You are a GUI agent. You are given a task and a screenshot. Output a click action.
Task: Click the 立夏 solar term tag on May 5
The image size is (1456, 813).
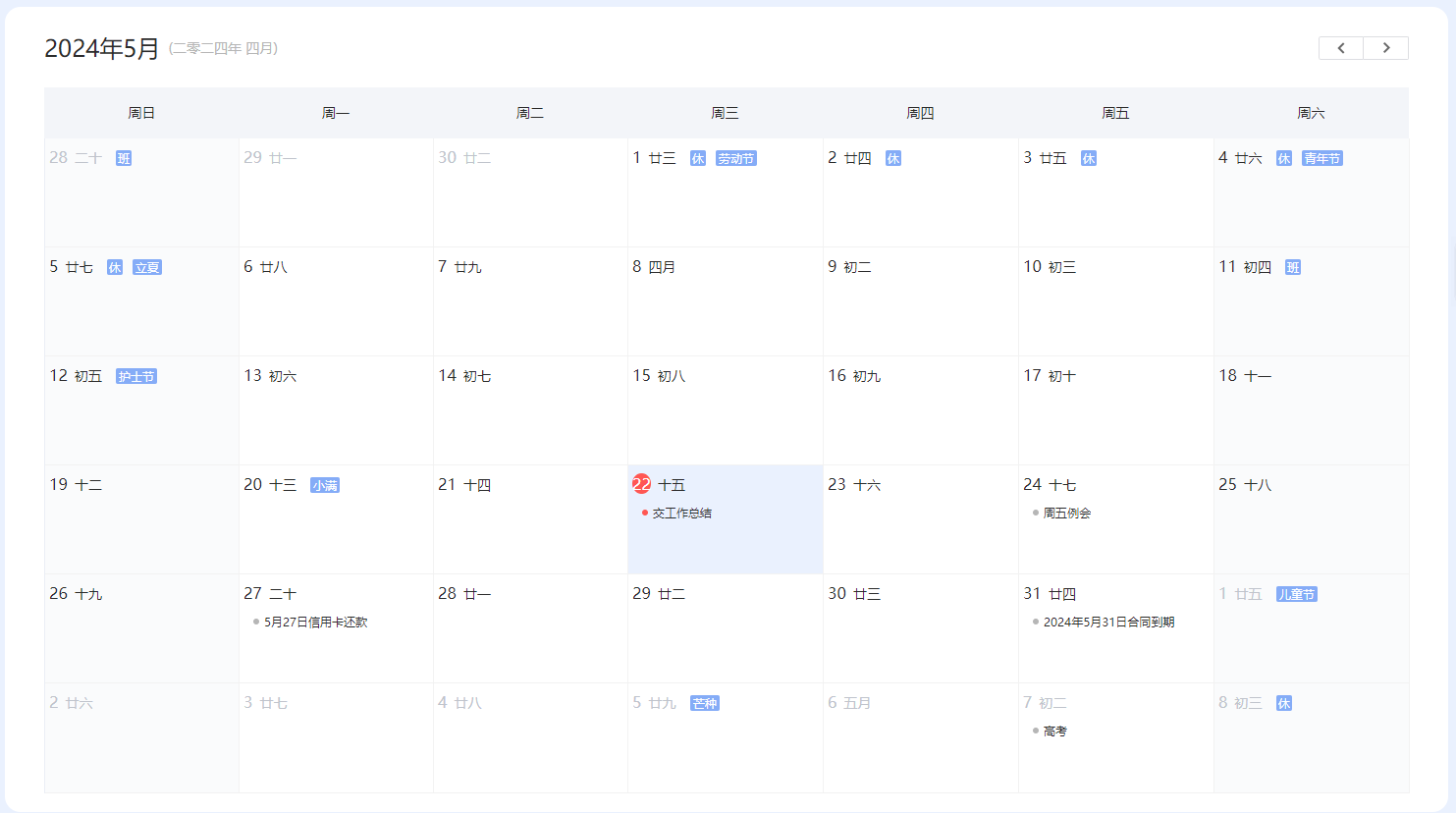147,267
